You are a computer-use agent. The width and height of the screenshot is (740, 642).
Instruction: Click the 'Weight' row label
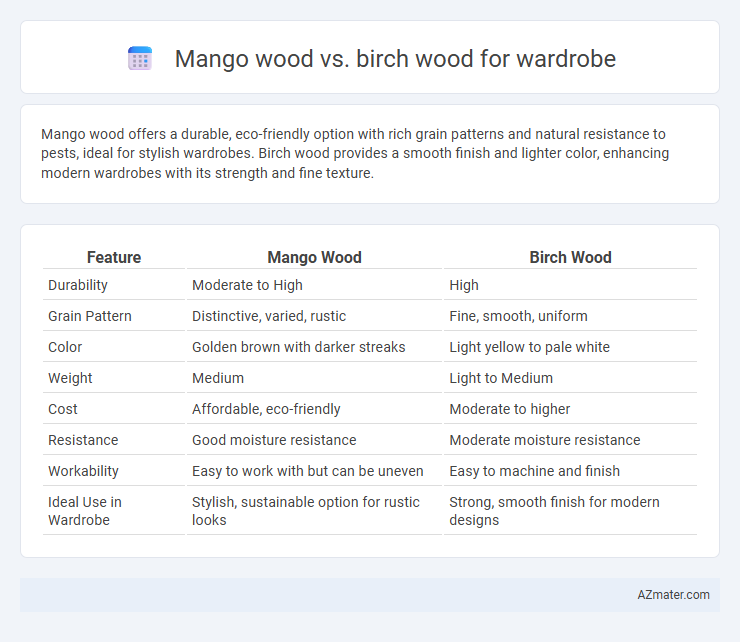click(70, 378)
